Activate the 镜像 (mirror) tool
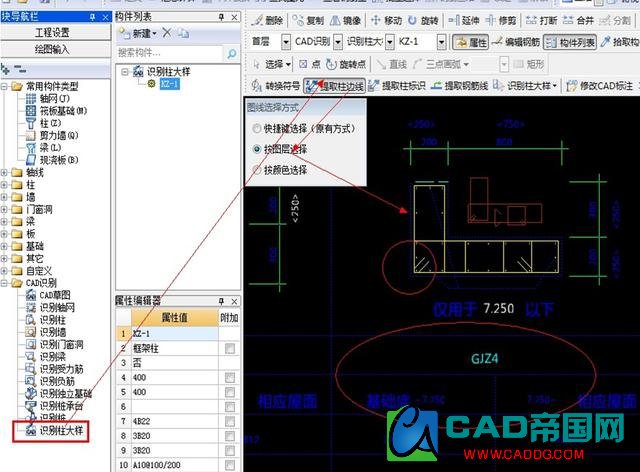Screen dimensions: 640x472 coord(345,20)
